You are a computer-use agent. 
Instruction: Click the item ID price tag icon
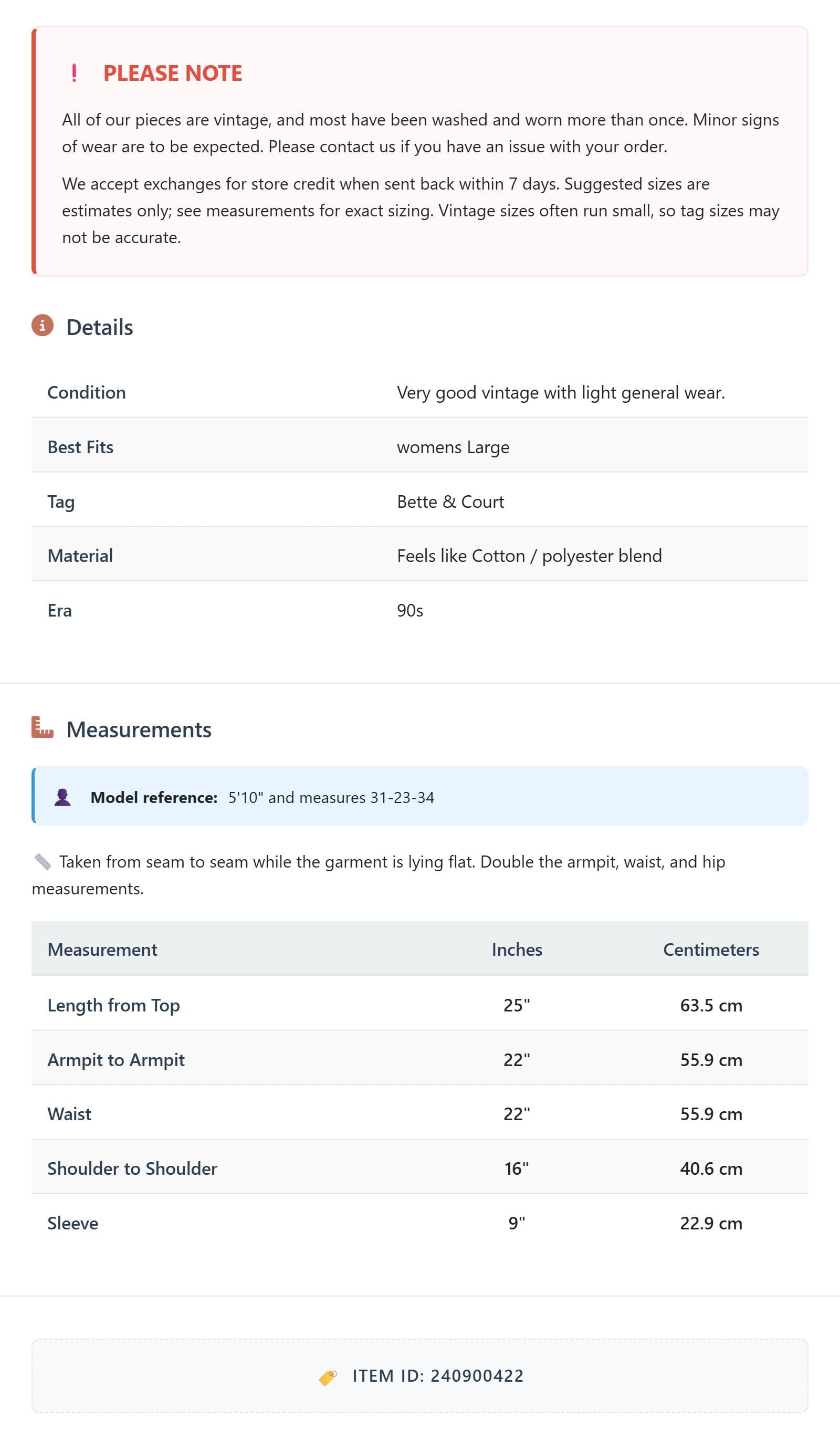328,1377
